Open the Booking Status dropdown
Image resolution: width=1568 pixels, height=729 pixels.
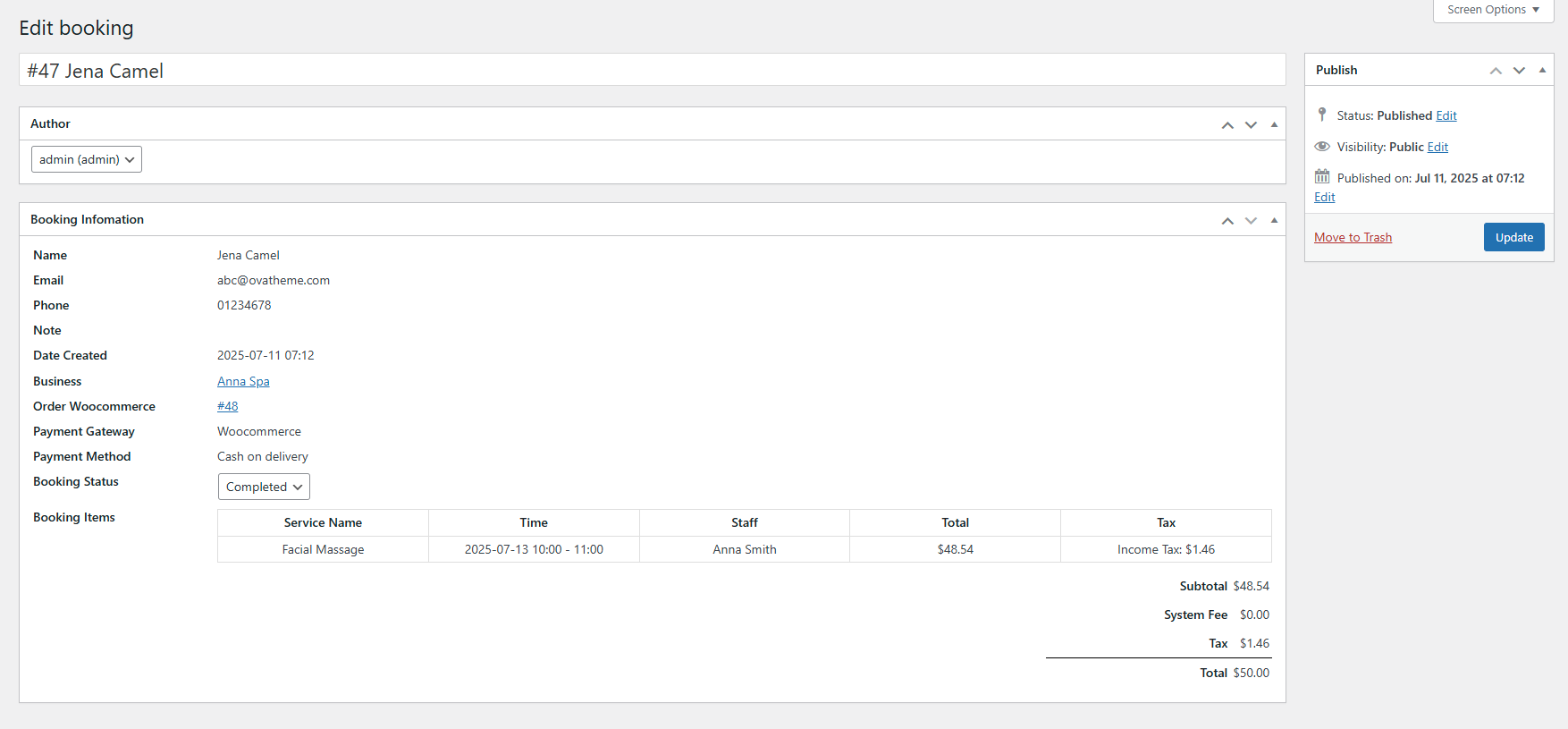[x=264, y=487]
